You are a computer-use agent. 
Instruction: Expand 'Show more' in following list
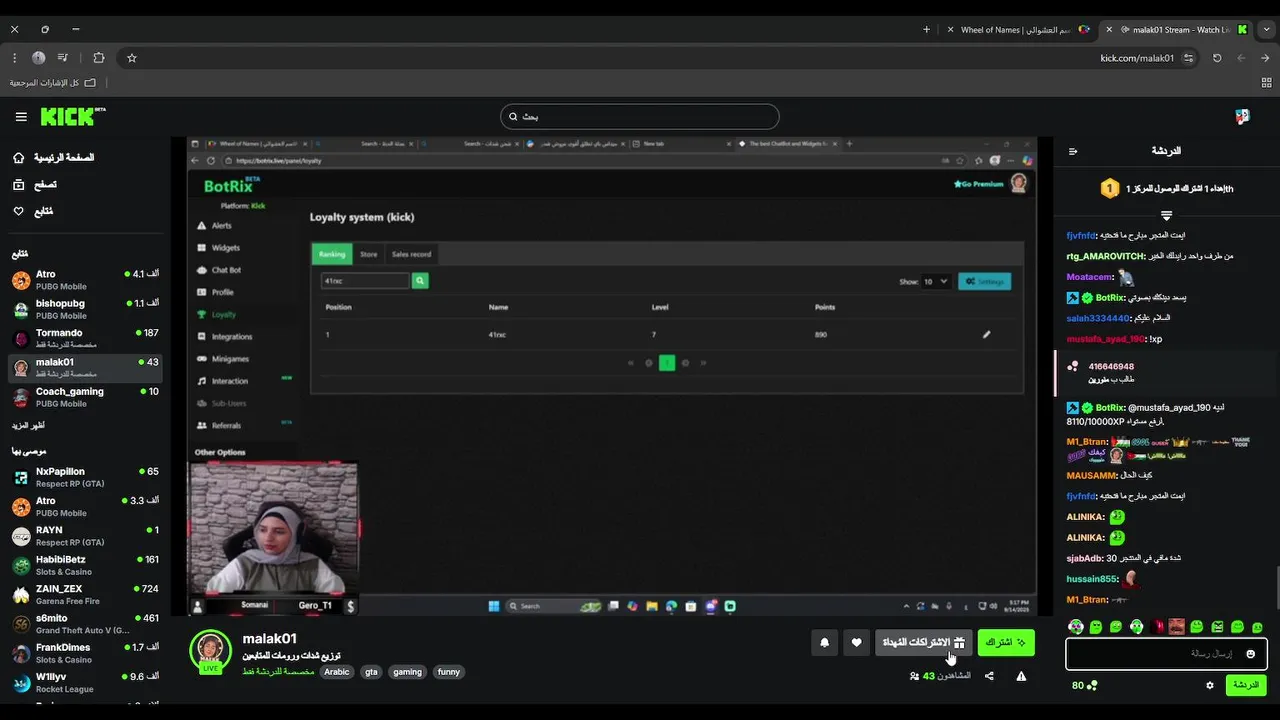29,425
